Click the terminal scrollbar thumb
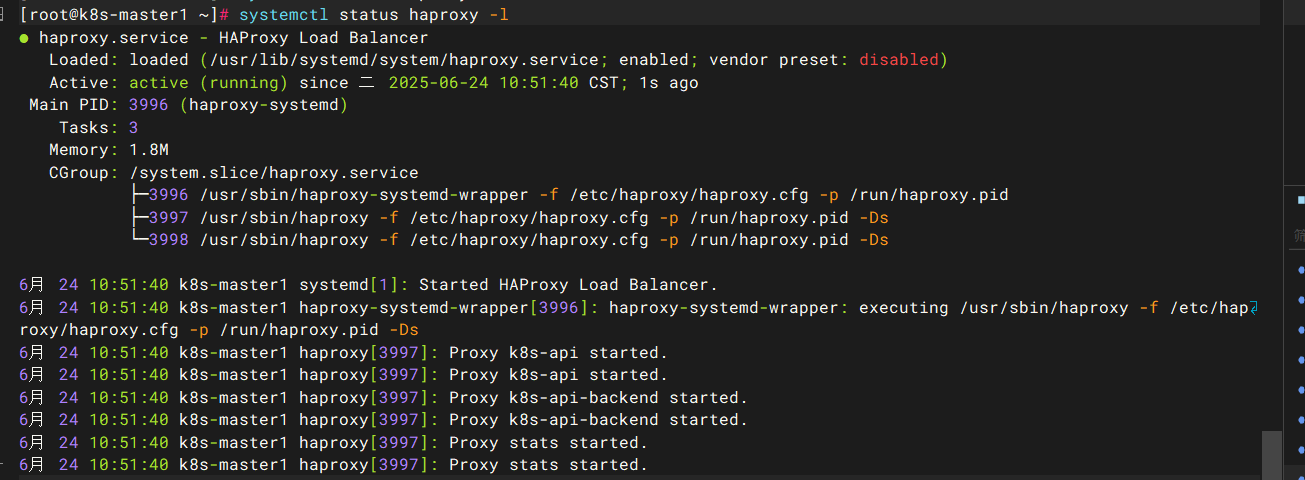1305x480 pixels. coord(1271,455)
